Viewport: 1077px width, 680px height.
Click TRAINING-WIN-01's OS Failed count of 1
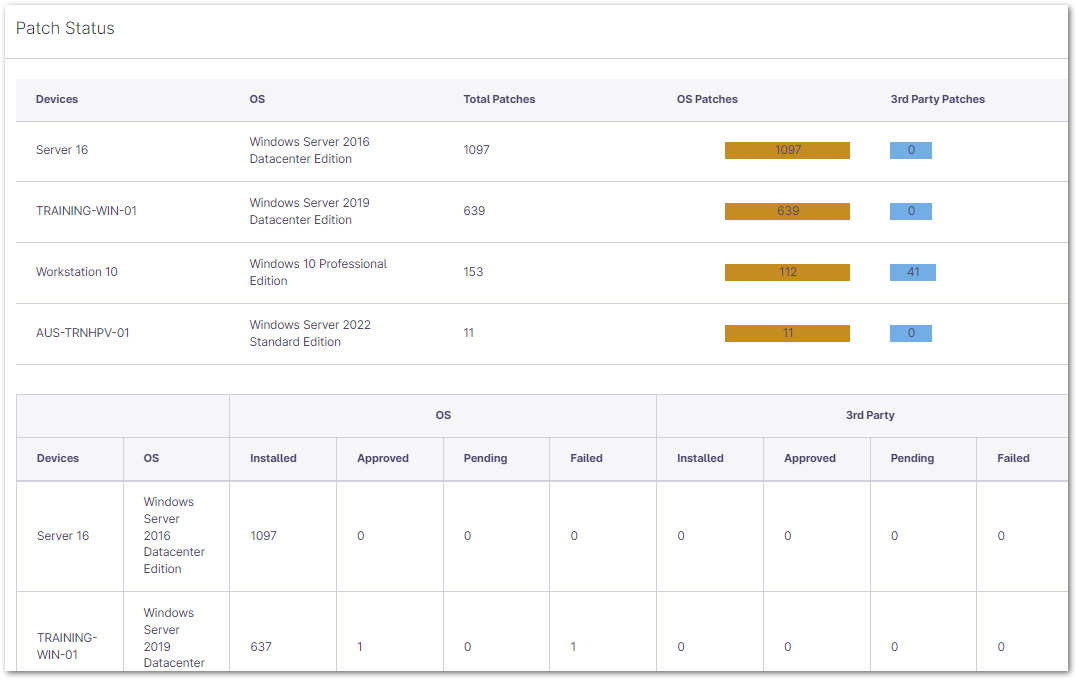[x=573, y=647]
